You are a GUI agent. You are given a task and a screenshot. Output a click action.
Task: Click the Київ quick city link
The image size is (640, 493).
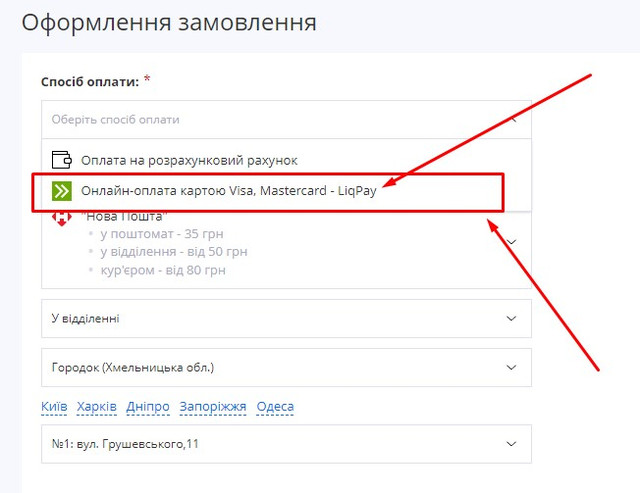click(x=54, y=406)
